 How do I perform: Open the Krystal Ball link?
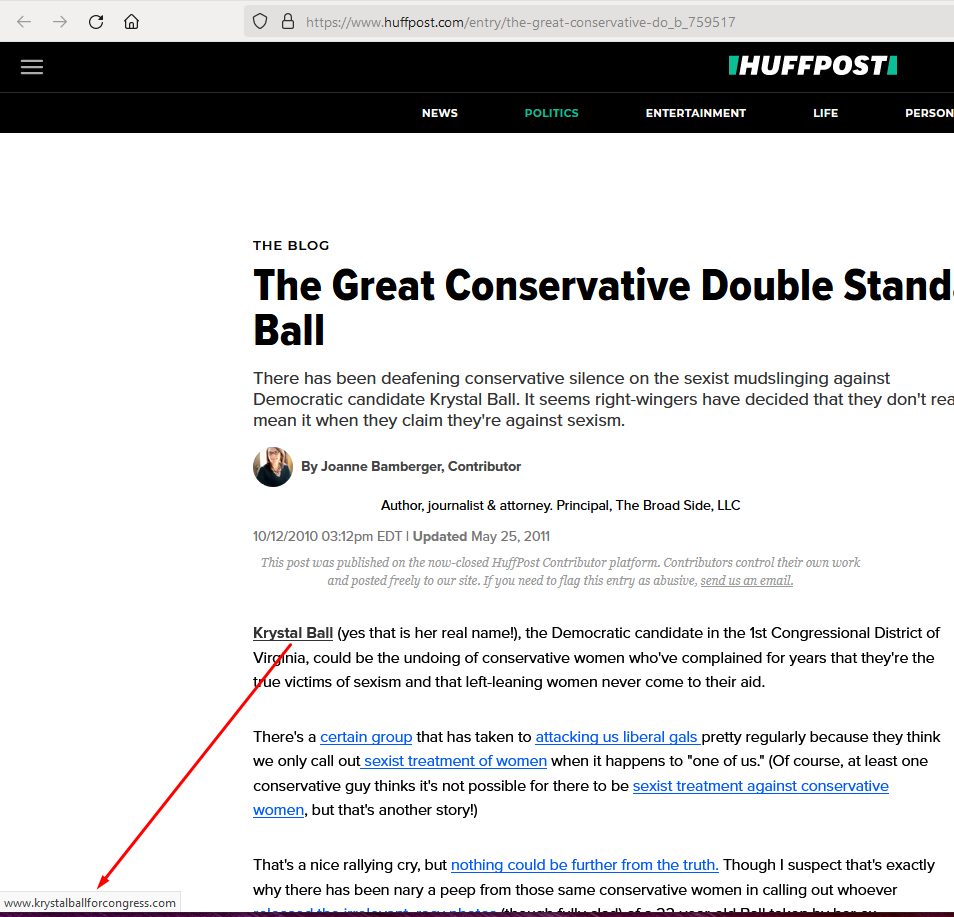[293, 633]
